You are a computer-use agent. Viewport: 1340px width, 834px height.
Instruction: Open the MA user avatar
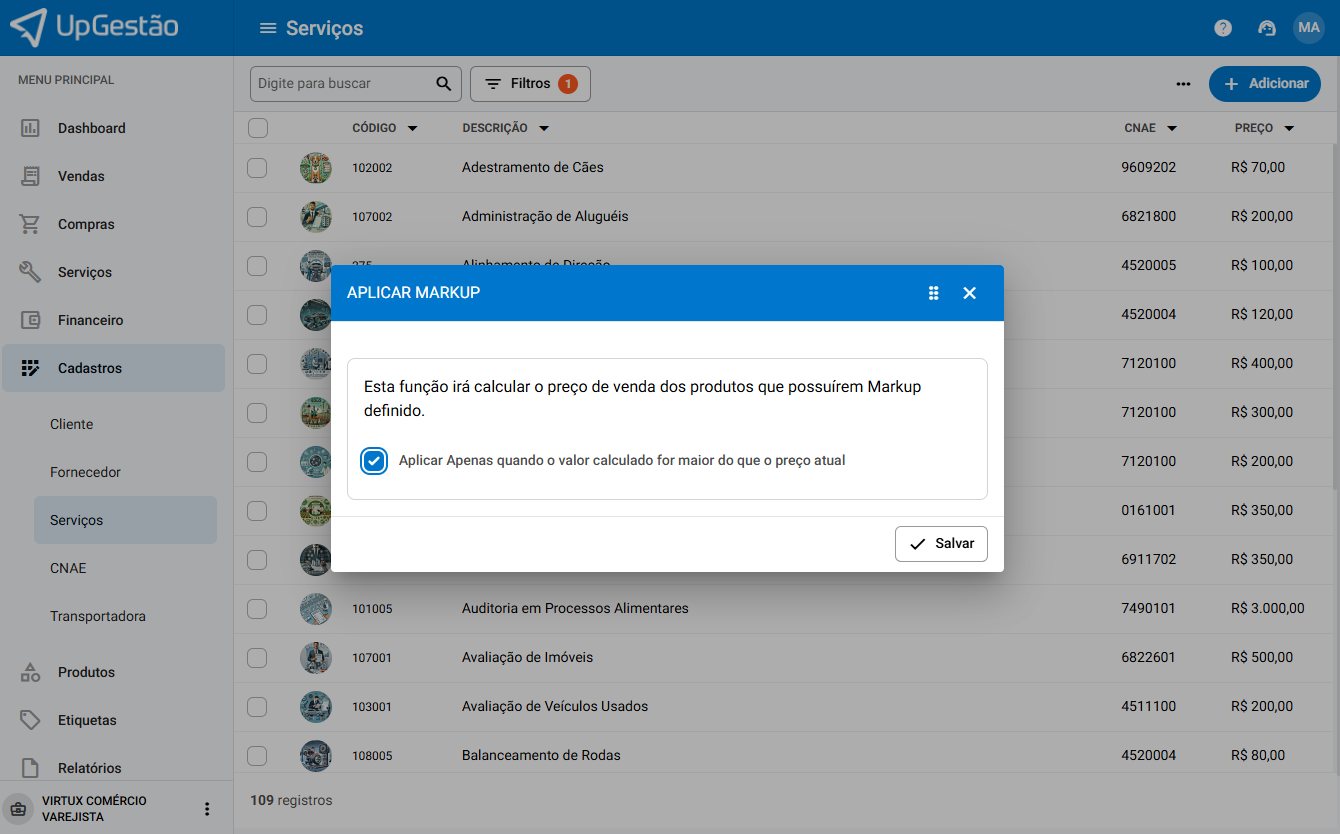click(x=1308, y=28)
